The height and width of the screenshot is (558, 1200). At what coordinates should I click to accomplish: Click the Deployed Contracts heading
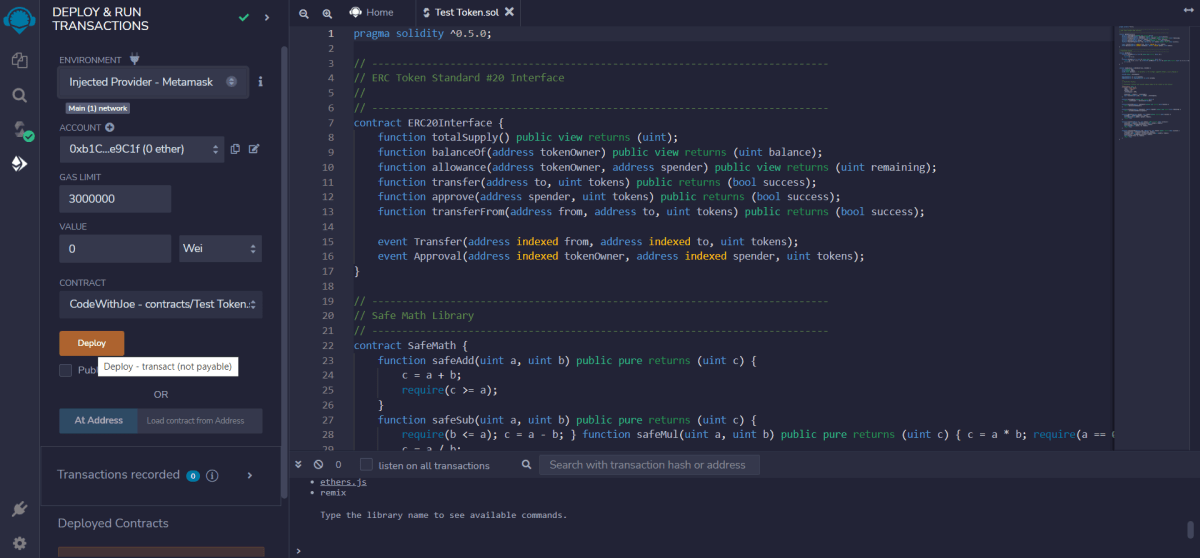coord(113,523)
